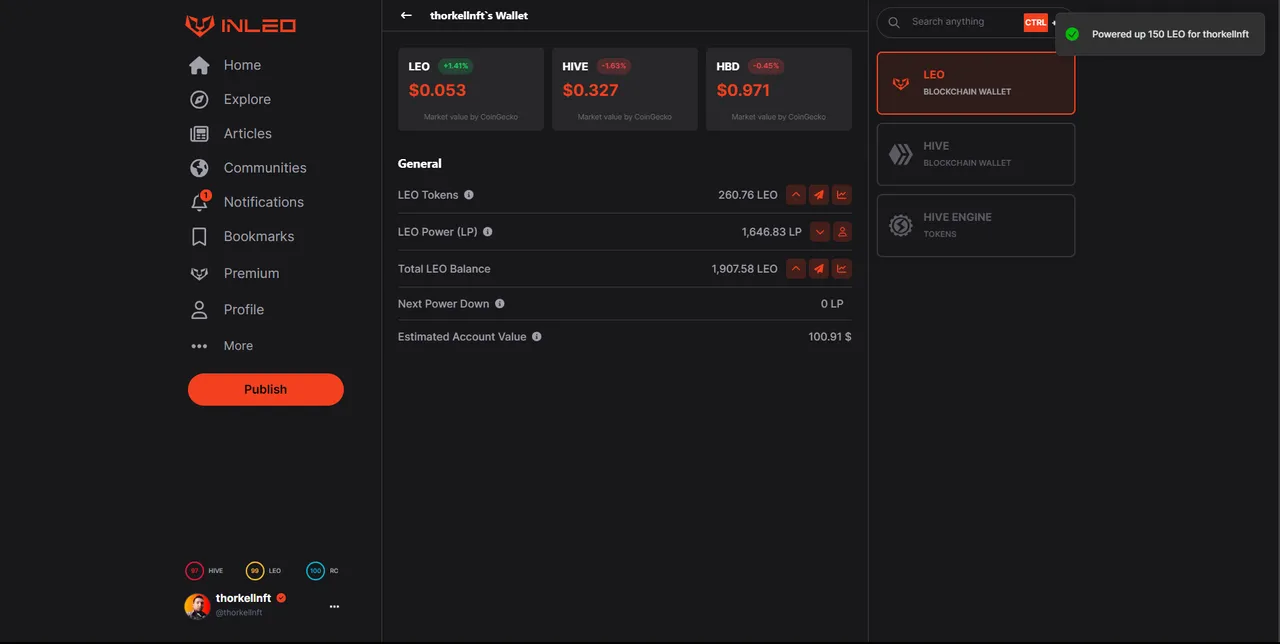Image resolution: width=1280 pixels, height=644 pixels.
Task: Click the search magnifier icon
Action: click(894, 22)
